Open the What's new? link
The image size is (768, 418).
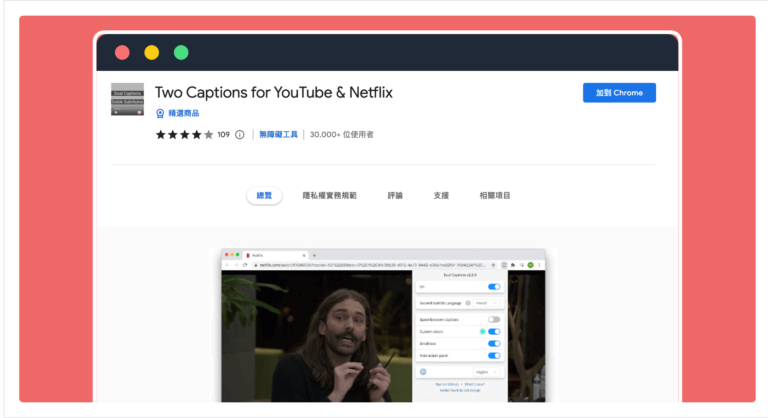coord(475,385)
